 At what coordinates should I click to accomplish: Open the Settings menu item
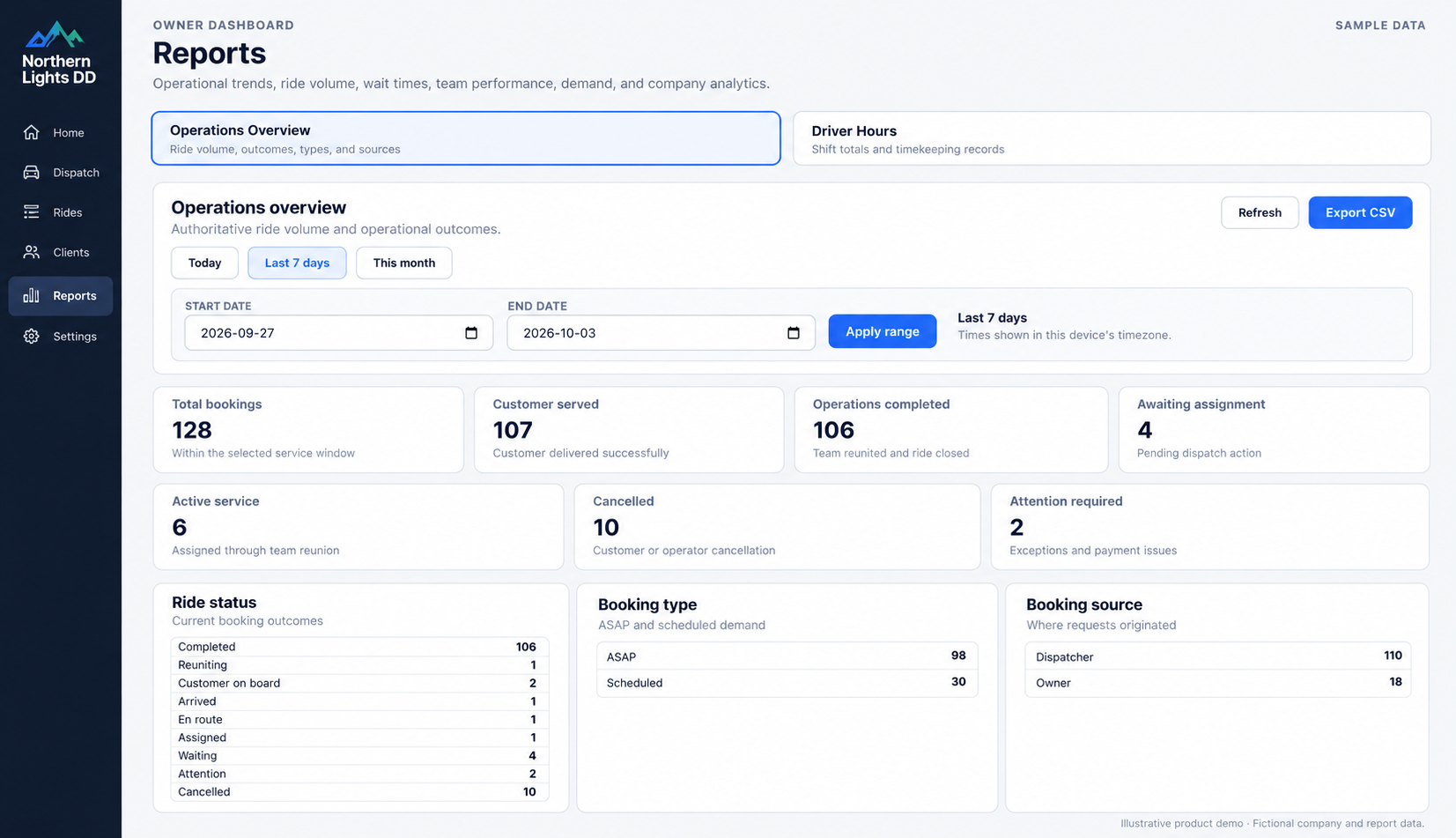61,336
